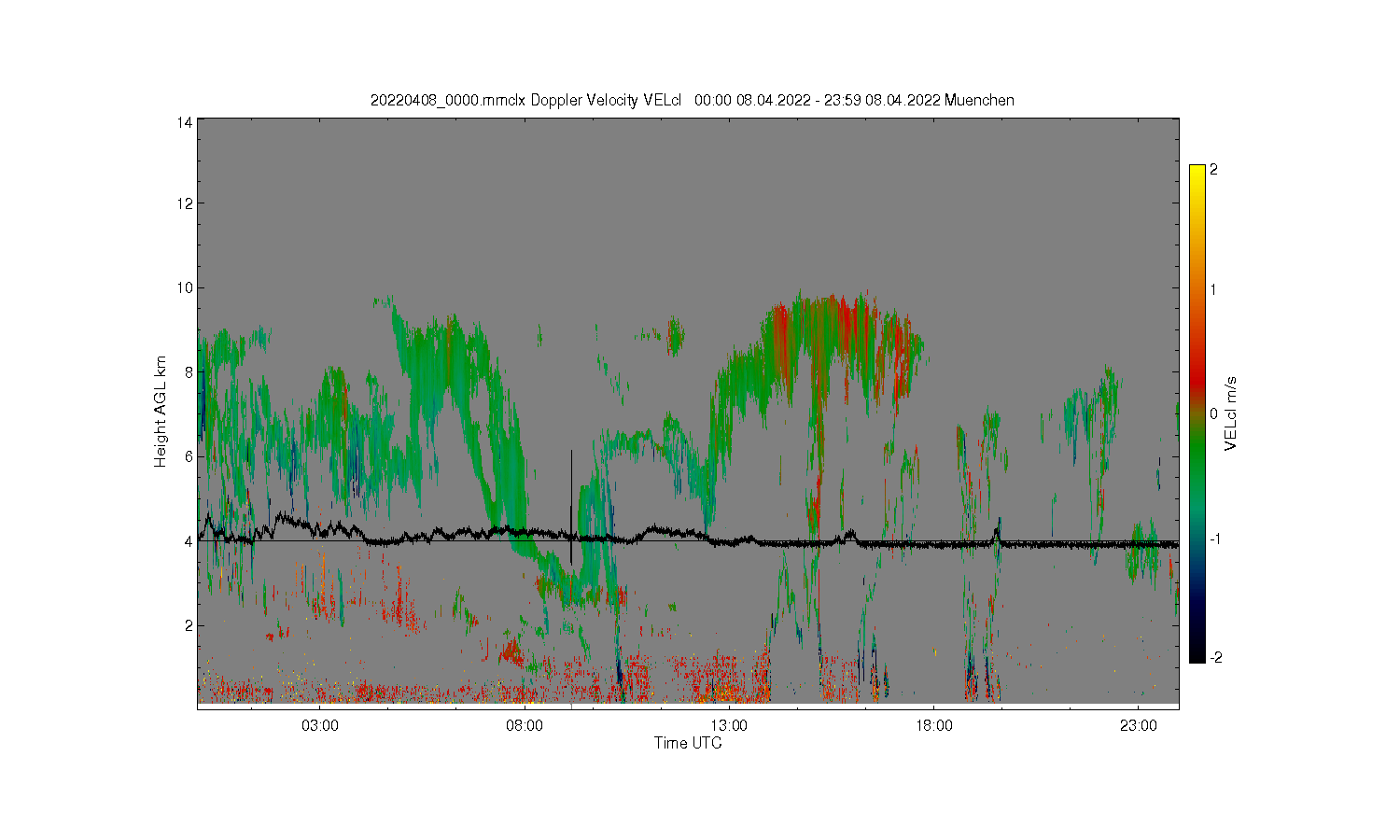
Task: Click the colorbar '1' tick label
Action: pyautogui.click(x=1213, y=289)
